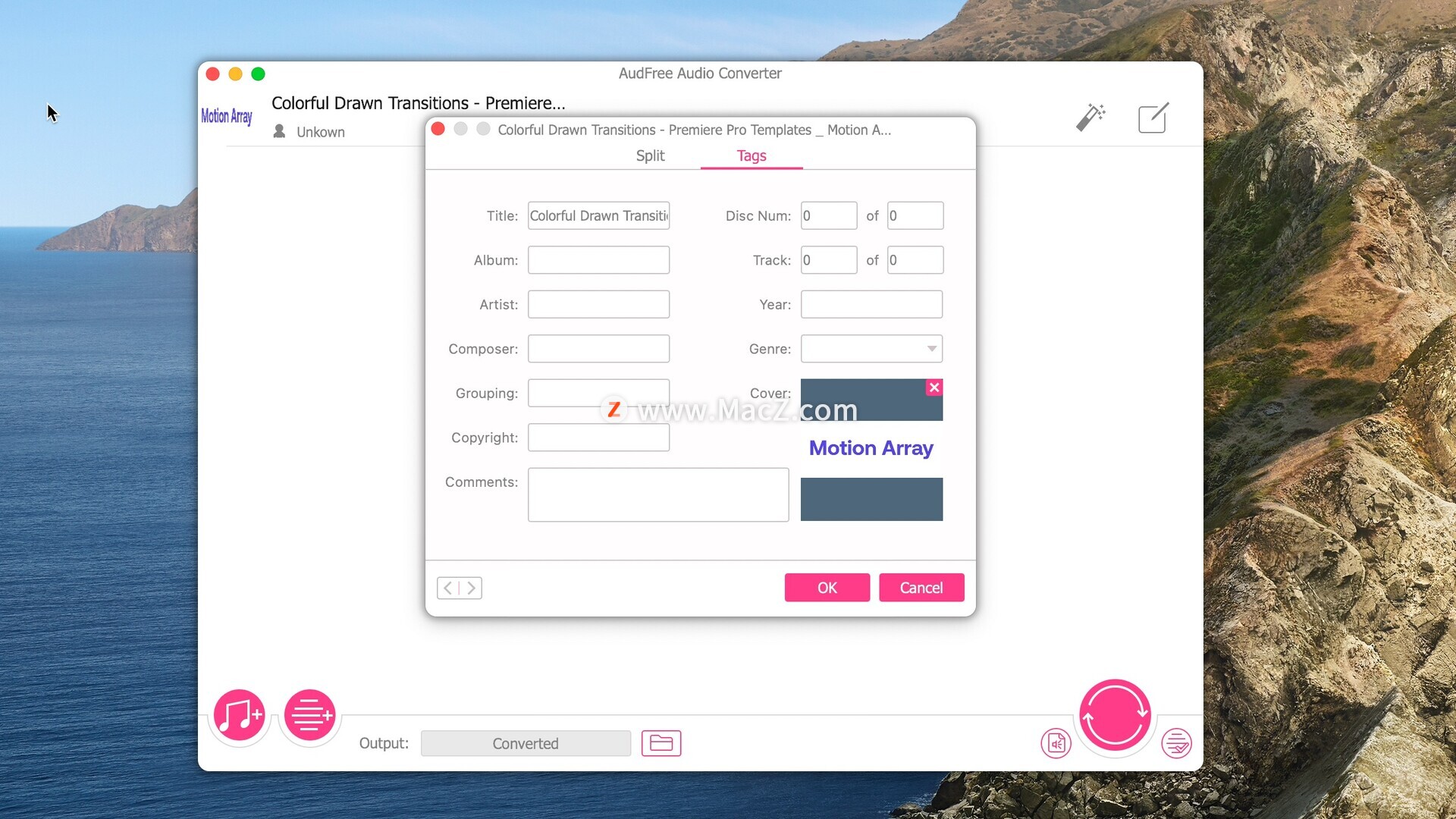This screenshot has height=819, width=1456.
Task: Click the add playlist menu button
Action: tap(309, 714)
